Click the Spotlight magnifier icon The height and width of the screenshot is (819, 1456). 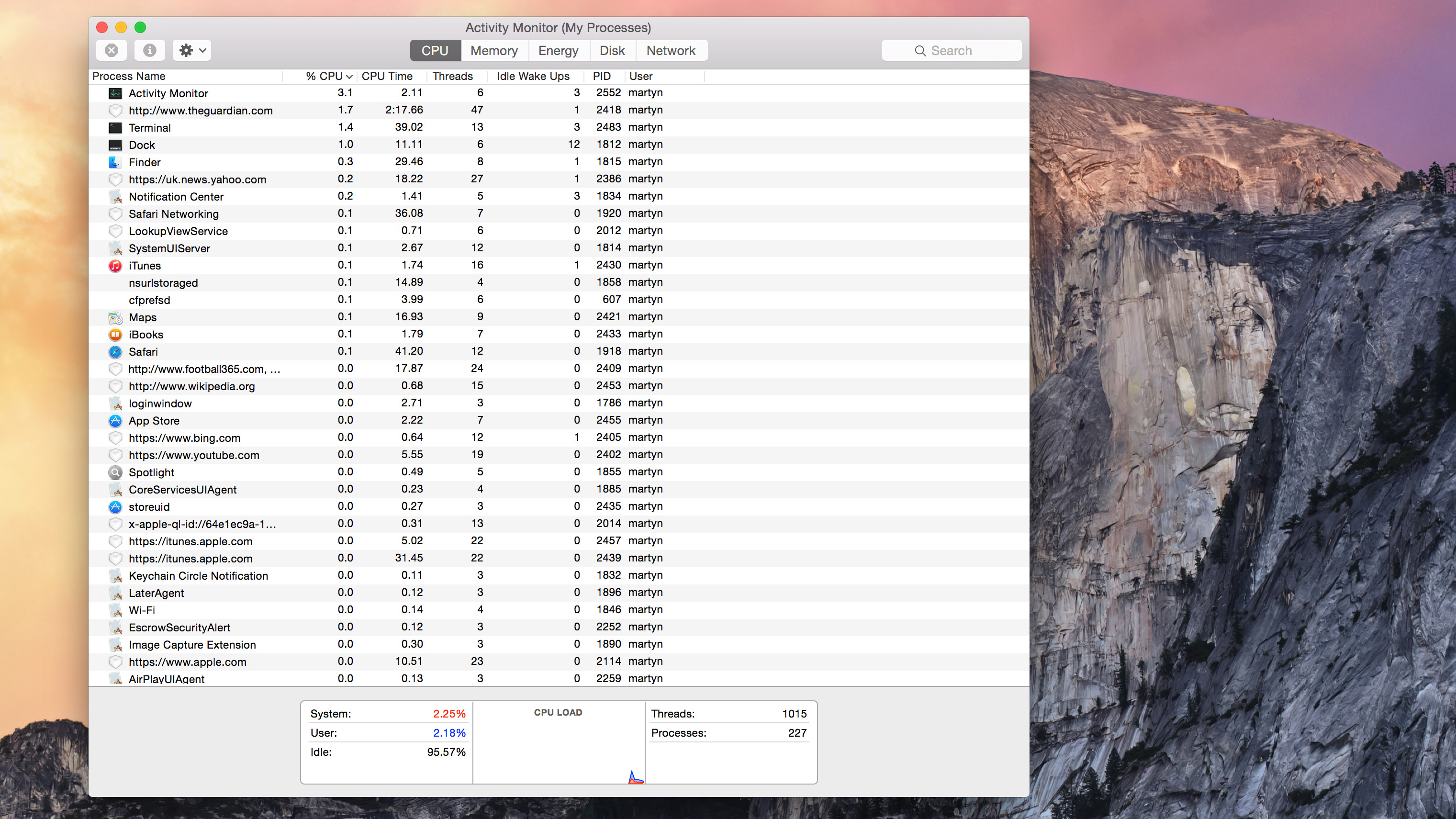point(115,472)
